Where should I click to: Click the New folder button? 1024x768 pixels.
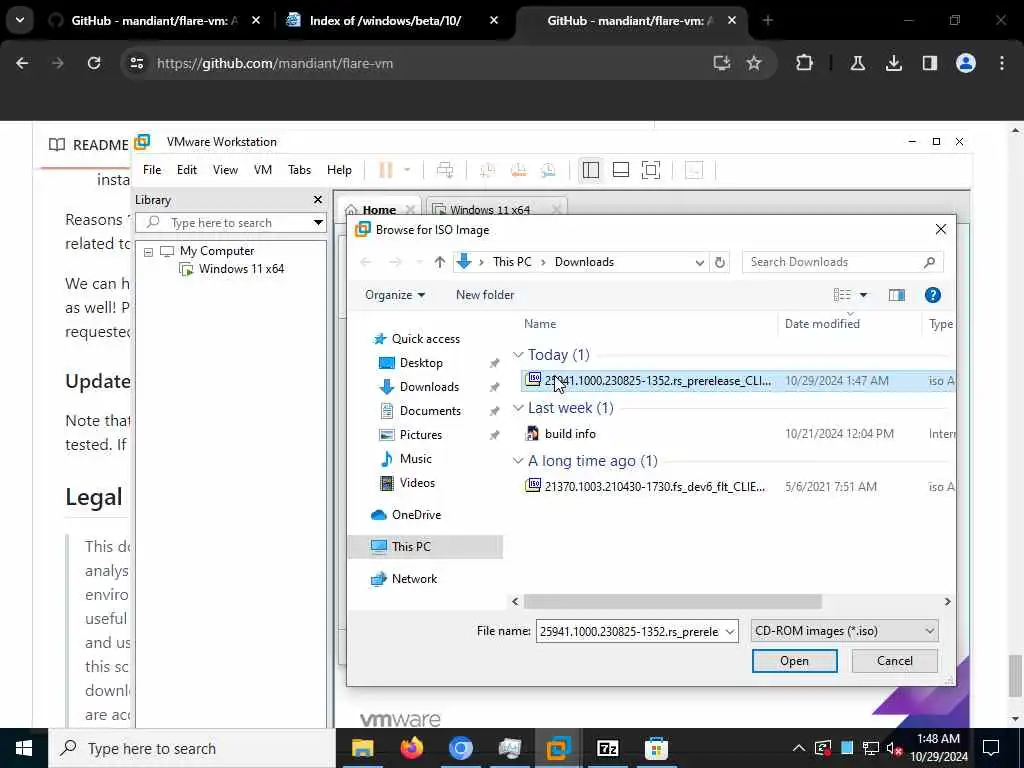coord(485,295)
